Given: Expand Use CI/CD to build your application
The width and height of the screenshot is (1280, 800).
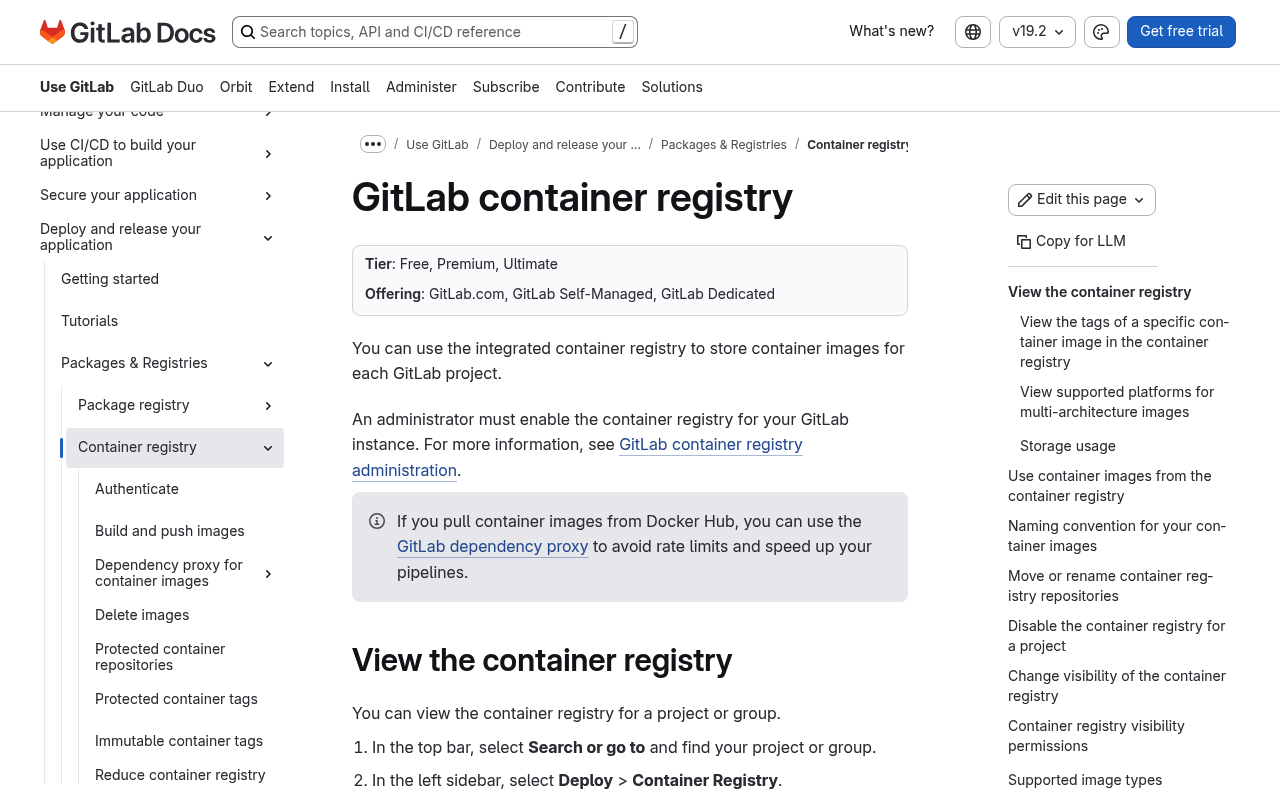Looking at the screenshot, I should pos(268,153).
